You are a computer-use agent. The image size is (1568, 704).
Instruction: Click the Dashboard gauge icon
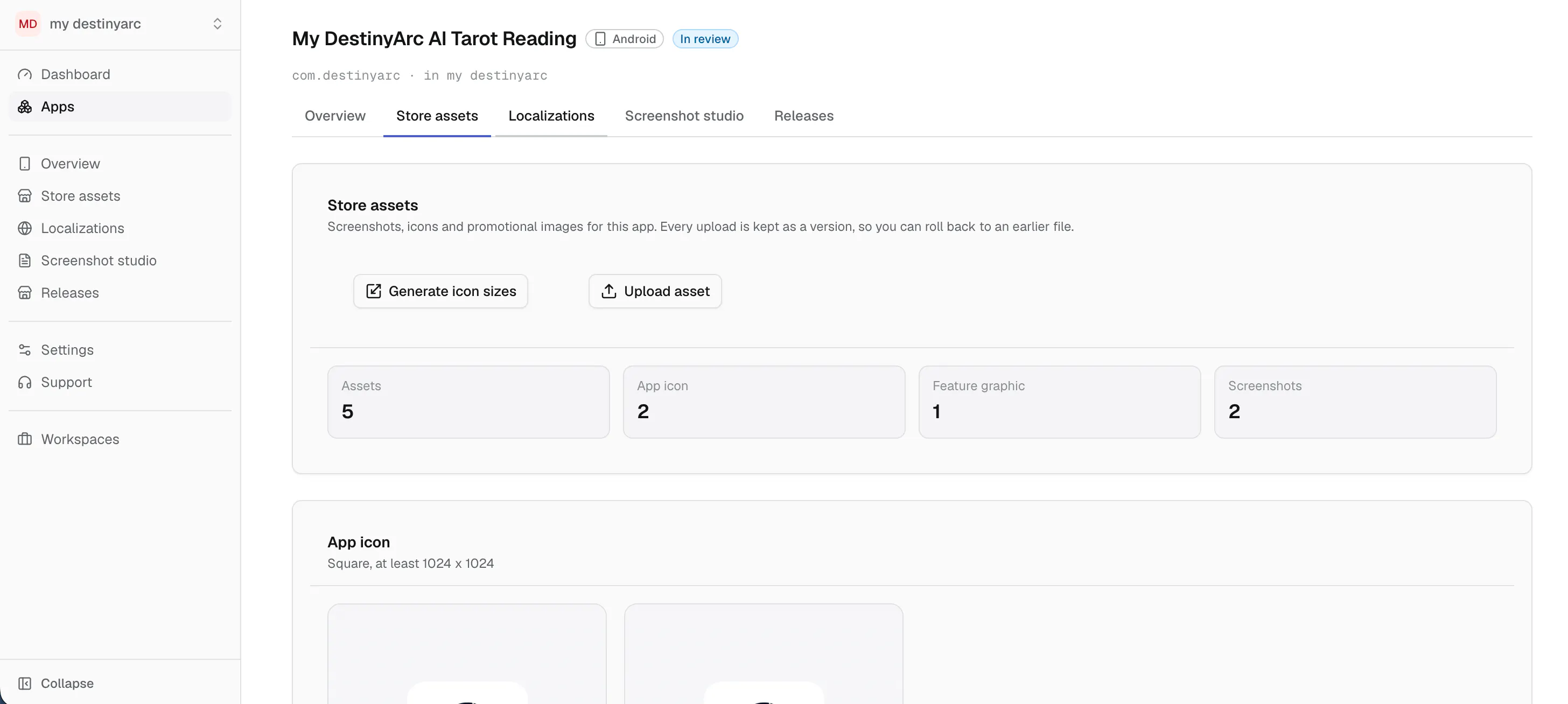[25, 74]
